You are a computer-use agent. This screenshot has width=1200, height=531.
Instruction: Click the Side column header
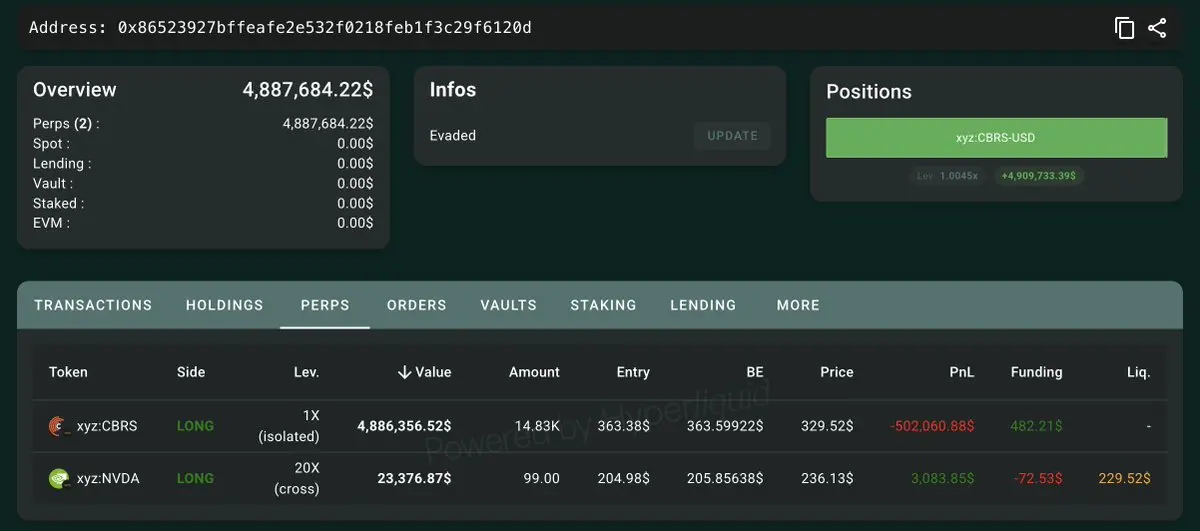pyautogui.click(x=191, y=372)
